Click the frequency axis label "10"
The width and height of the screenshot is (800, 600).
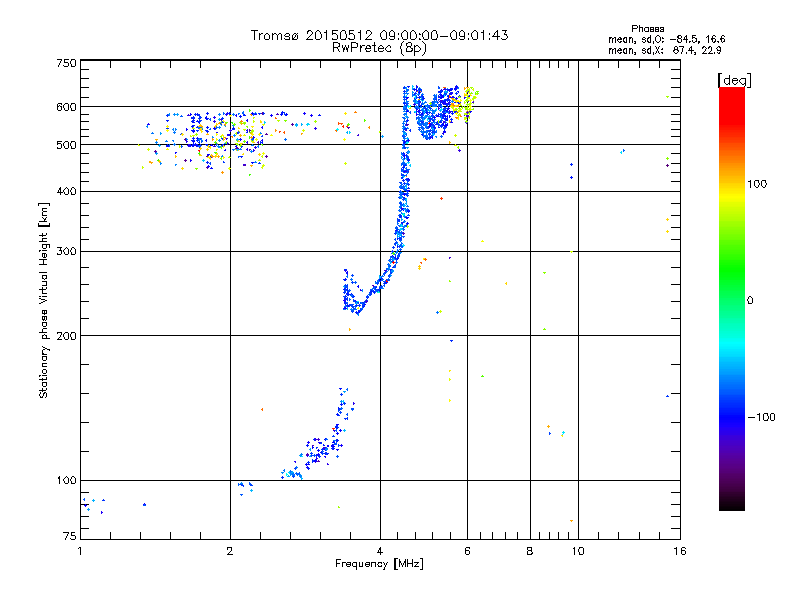coord(578,551)
